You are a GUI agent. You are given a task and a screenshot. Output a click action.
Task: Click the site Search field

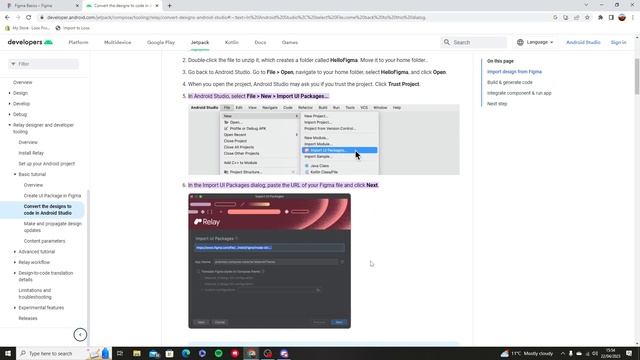click(474, 42)
